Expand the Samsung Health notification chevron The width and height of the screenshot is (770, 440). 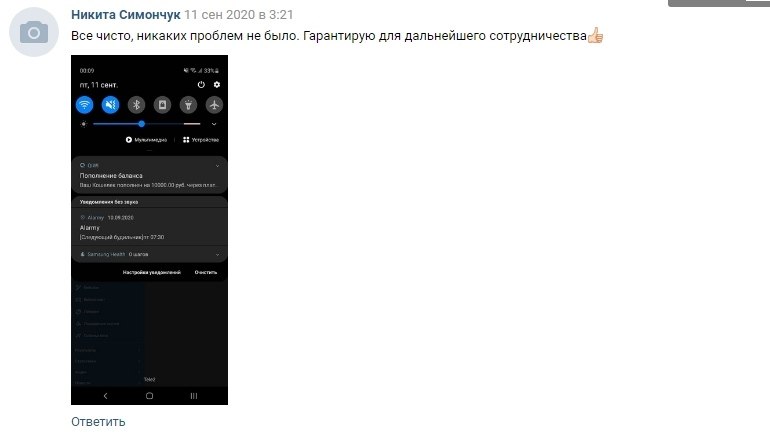click(218, 255)
